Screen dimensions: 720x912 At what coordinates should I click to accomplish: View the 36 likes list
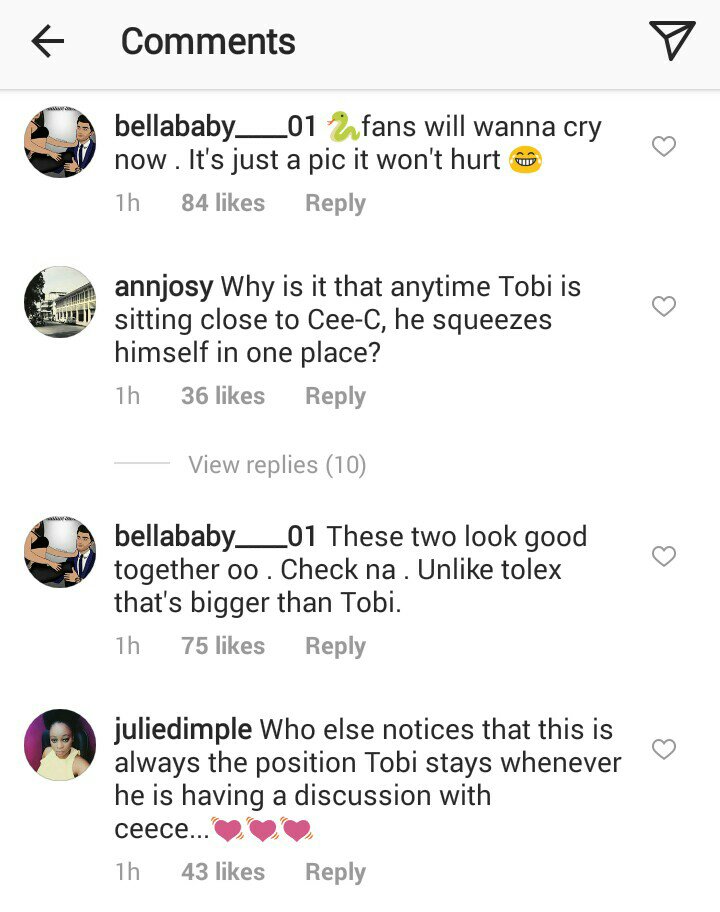pos(223,396)
